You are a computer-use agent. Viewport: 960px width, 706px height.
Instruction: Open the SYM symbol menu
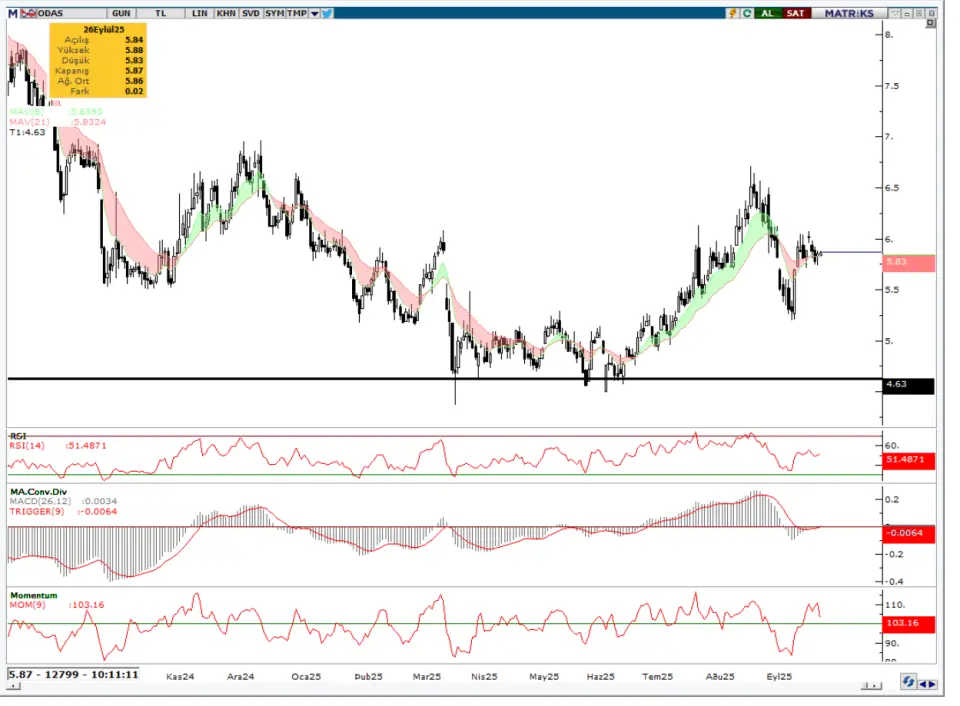point(274,13)
